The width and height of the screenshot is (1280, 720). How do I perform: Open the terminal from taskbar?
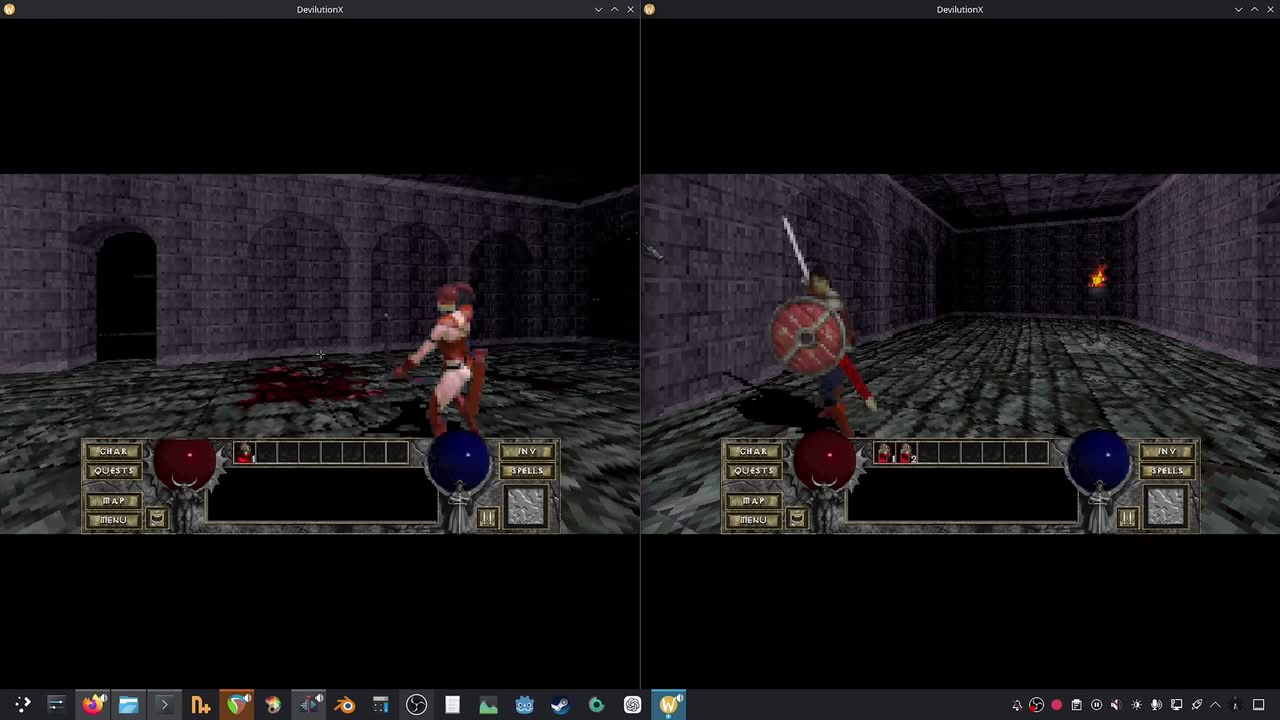(x=164, y=705)
